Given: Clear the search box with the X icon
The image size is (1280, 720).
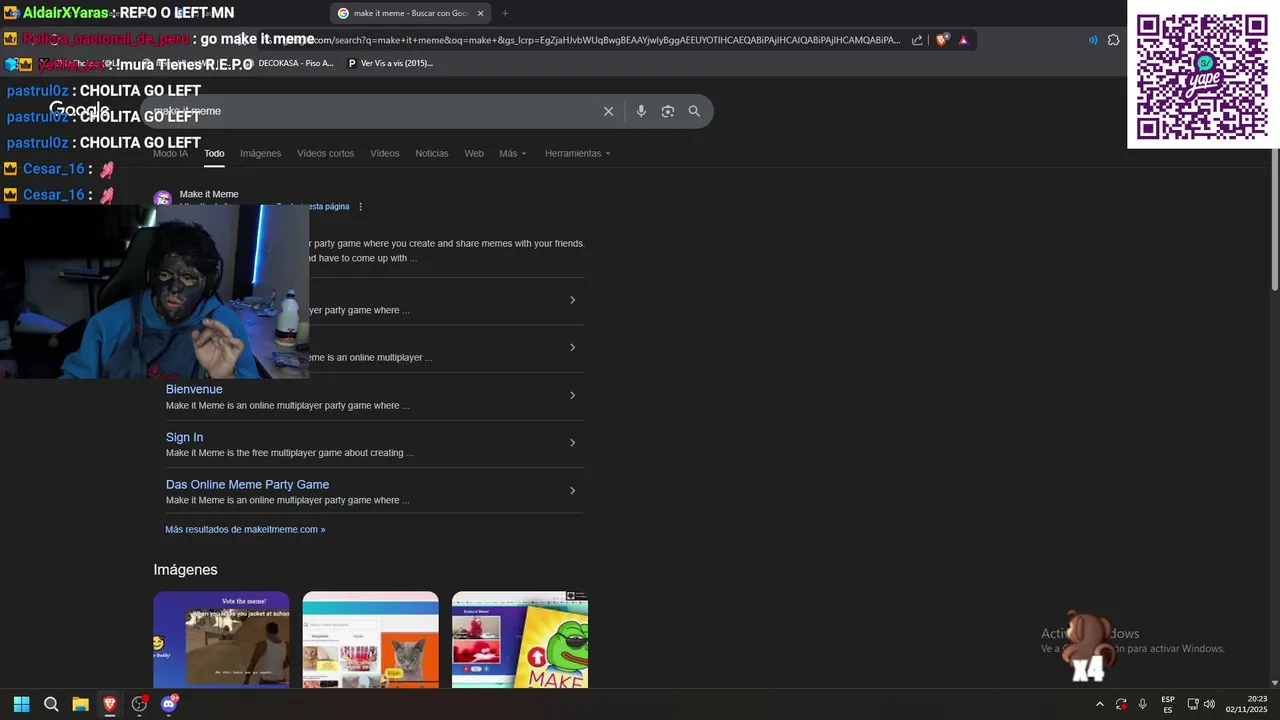Looking at the screenshot, I should (608, 111).
